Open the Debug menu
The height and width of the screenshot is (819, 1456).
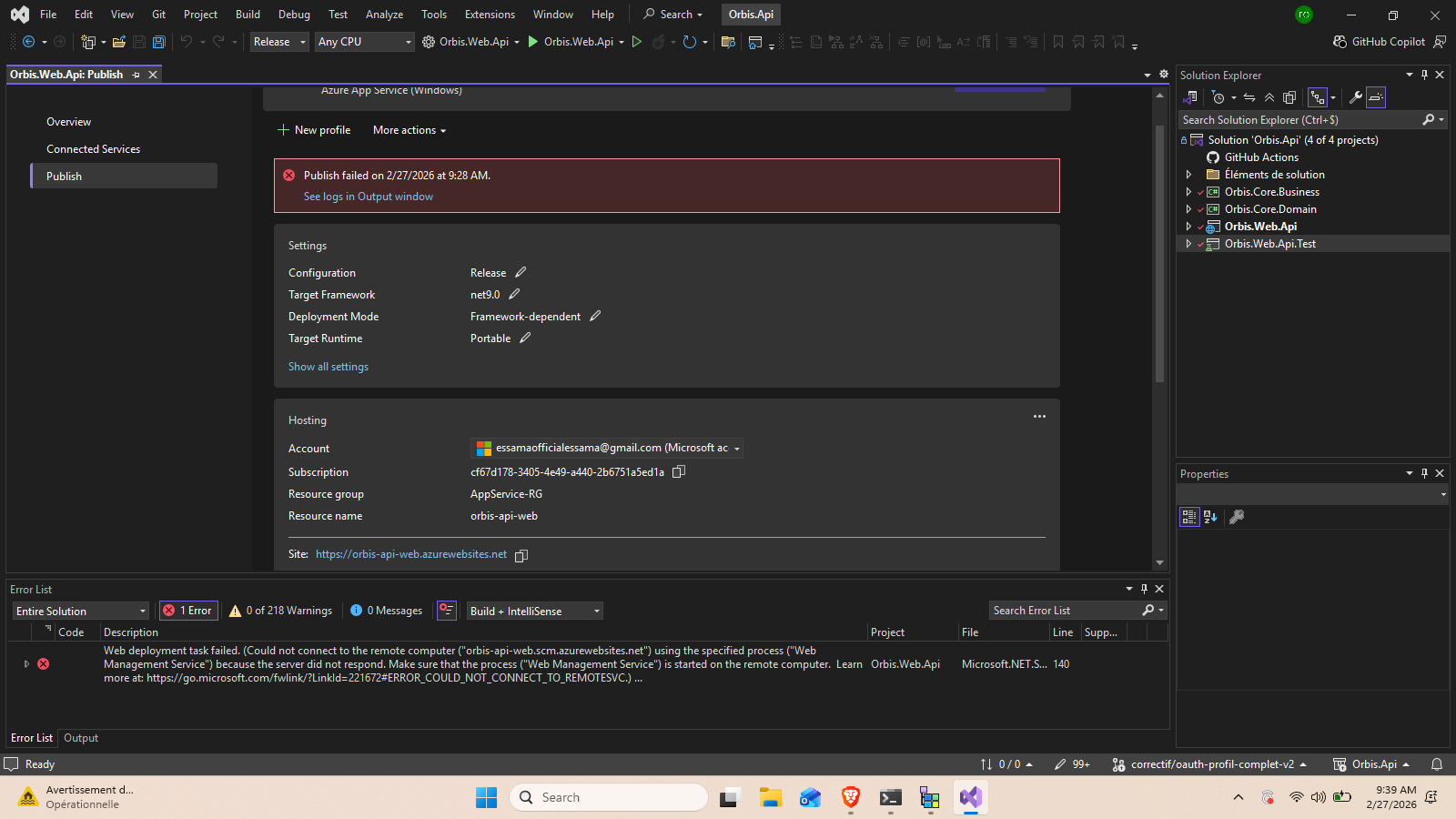click(x=294, y=15)
